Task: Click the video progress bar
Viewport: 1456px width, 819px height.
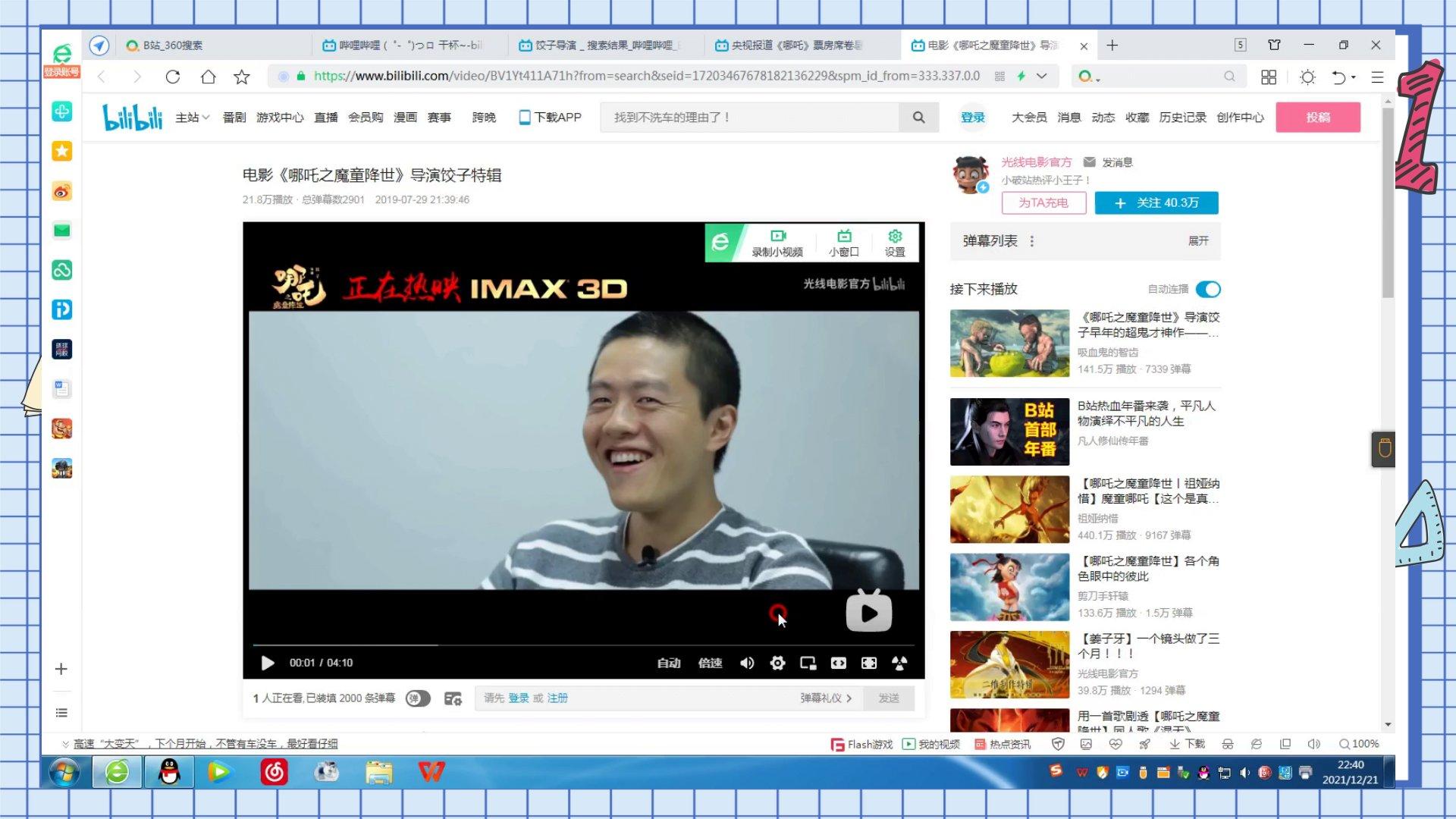Action: [x=582, y=645]
